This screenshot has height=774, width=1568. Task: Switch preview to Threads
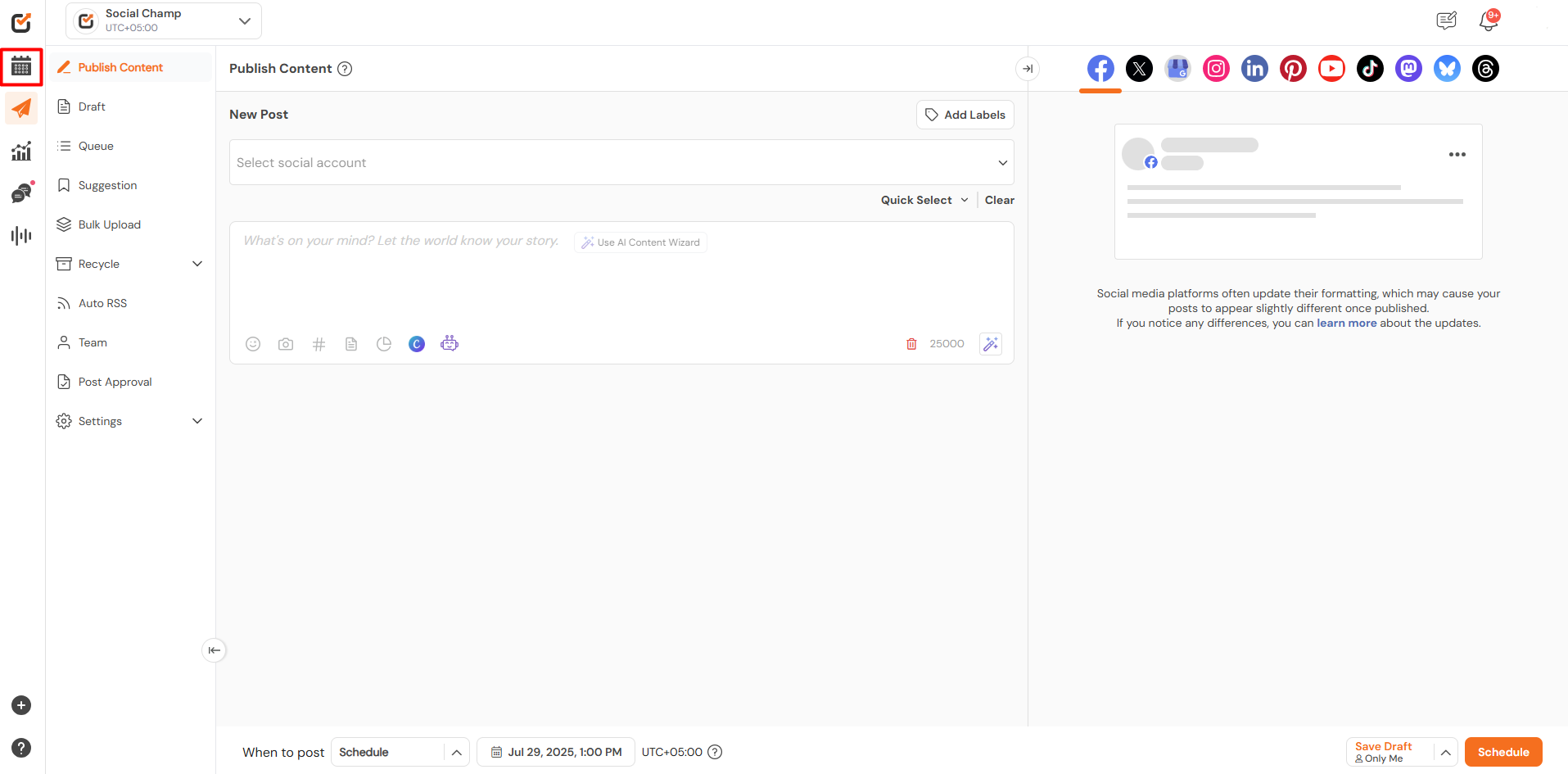pyautogui.click(x=1485, y=69)
